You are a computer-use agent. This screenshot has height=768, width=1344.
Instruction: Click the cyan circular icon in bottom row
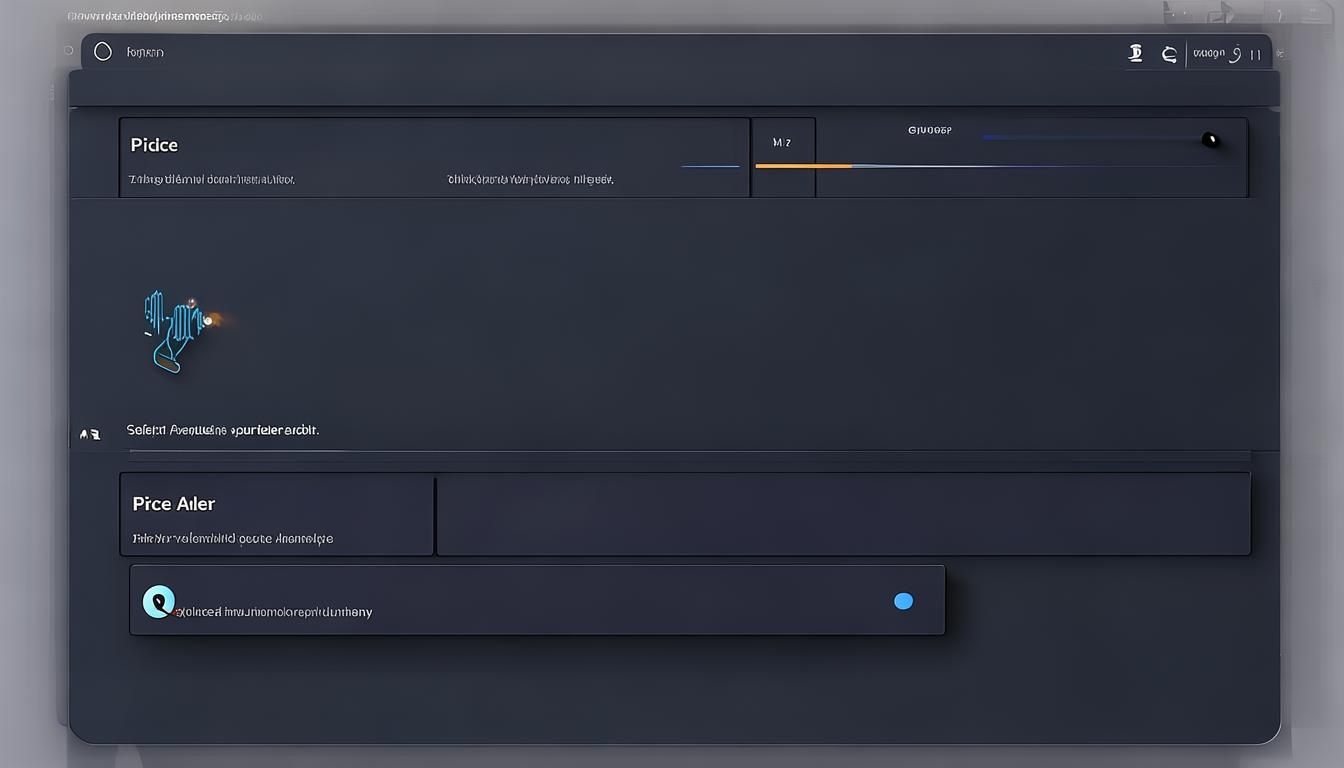tap(158, 601)
